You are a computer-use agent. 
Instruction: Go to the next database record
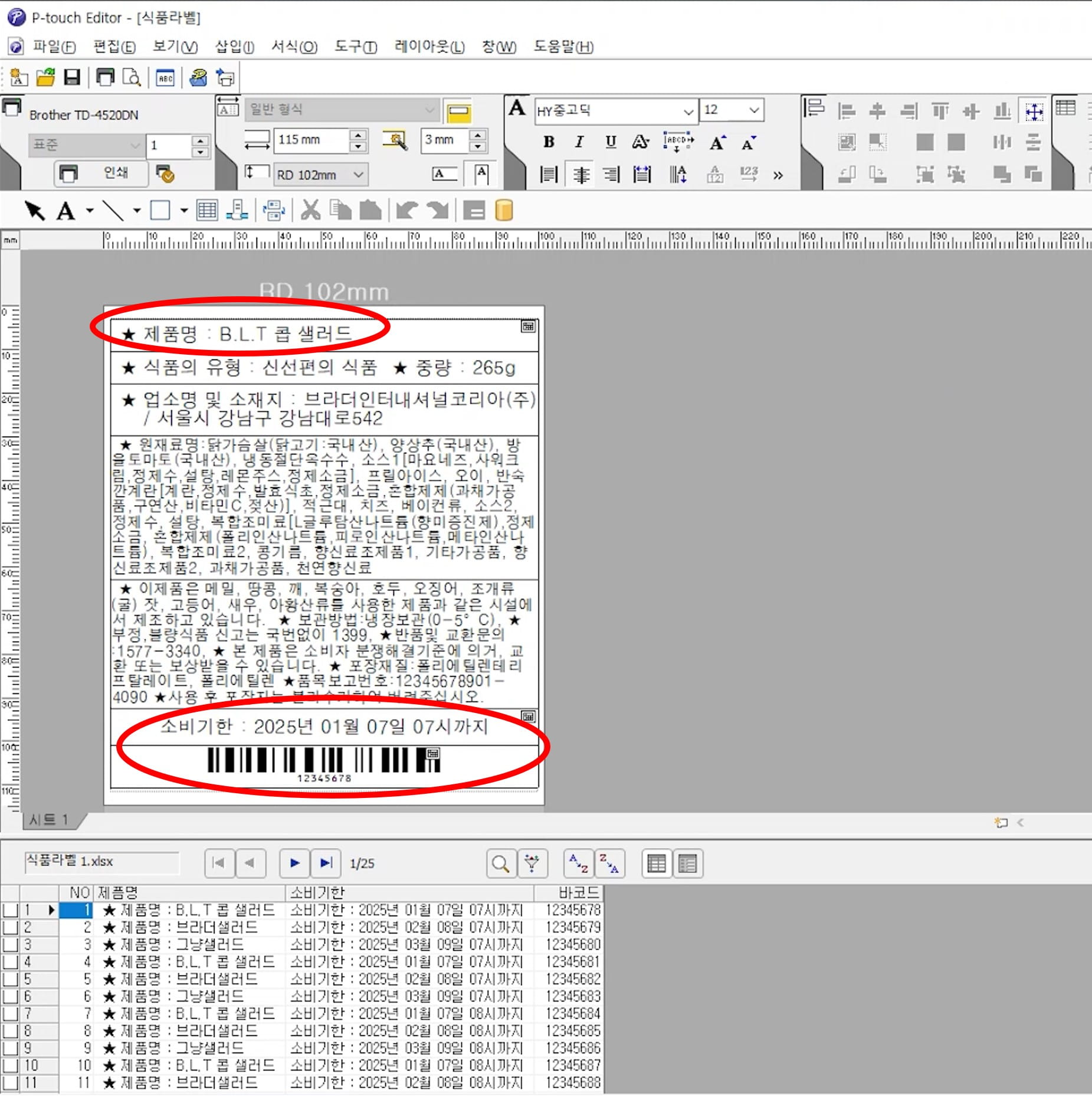point(295,863)
